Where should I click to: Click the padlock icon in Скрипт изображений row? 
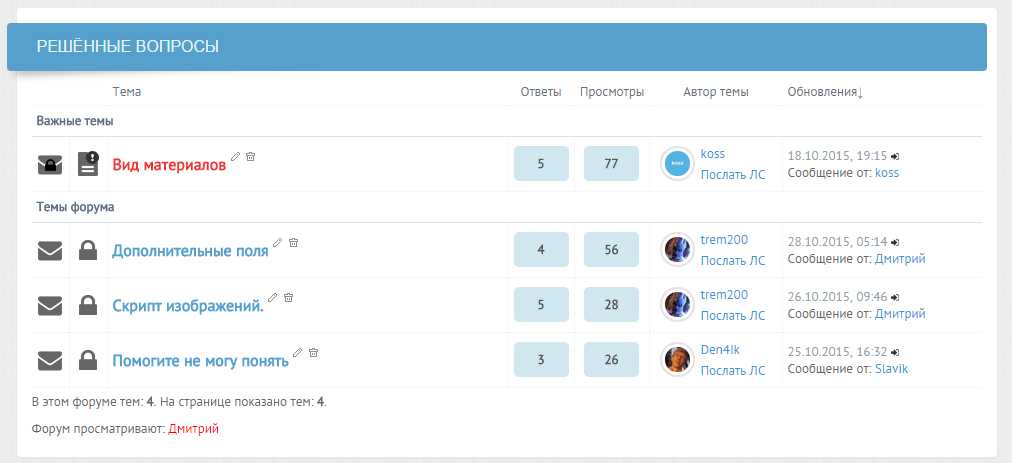pos(88,305)
